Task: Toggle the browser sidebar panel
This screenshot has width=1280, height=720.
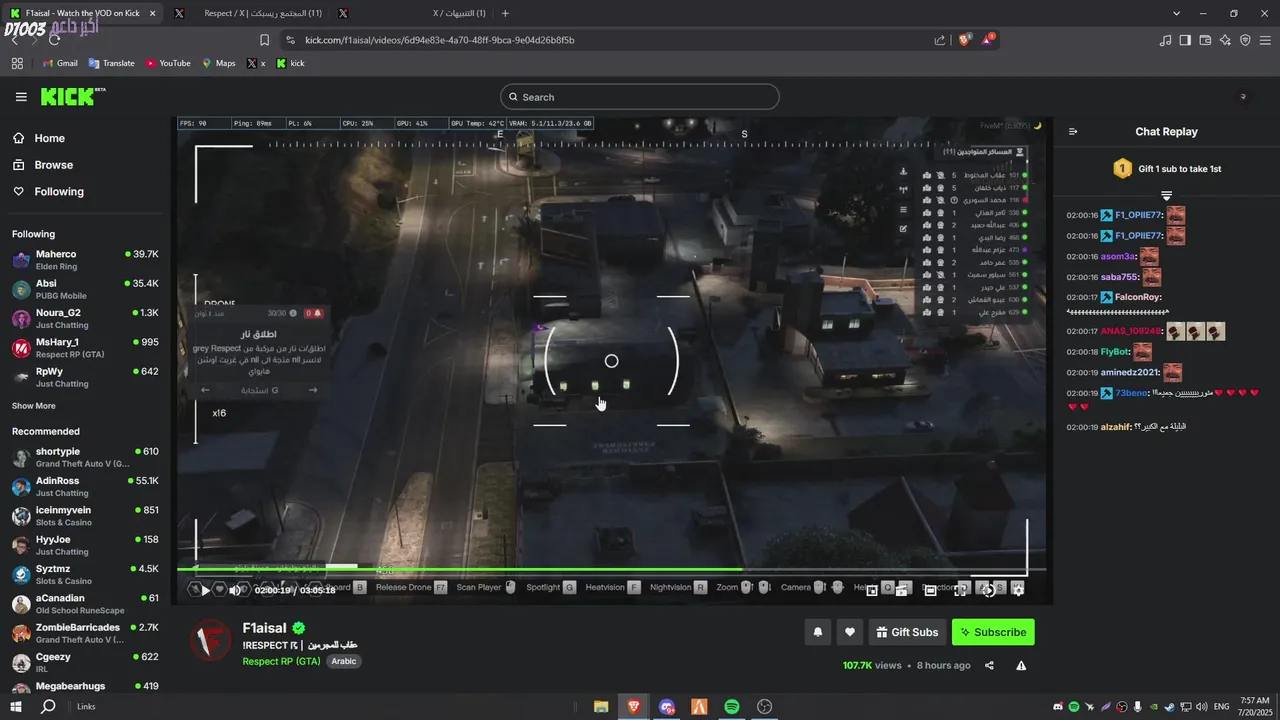Action: pos(1185,40)
